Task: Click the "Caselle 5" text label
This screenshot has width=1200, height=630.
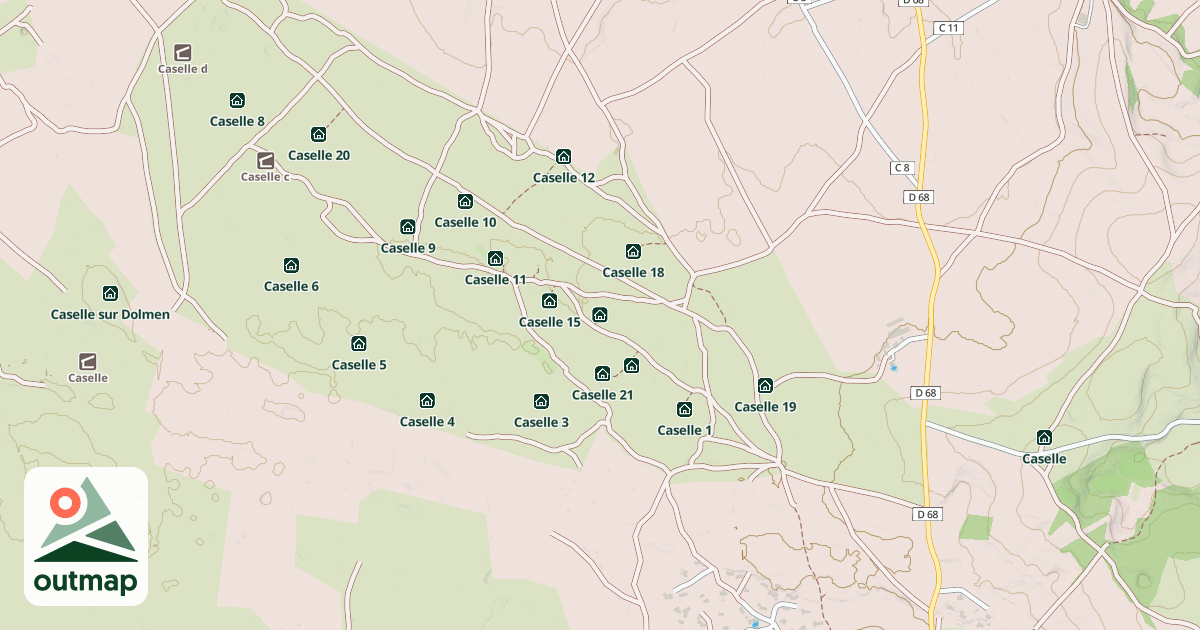Action: tap(359, 365)
